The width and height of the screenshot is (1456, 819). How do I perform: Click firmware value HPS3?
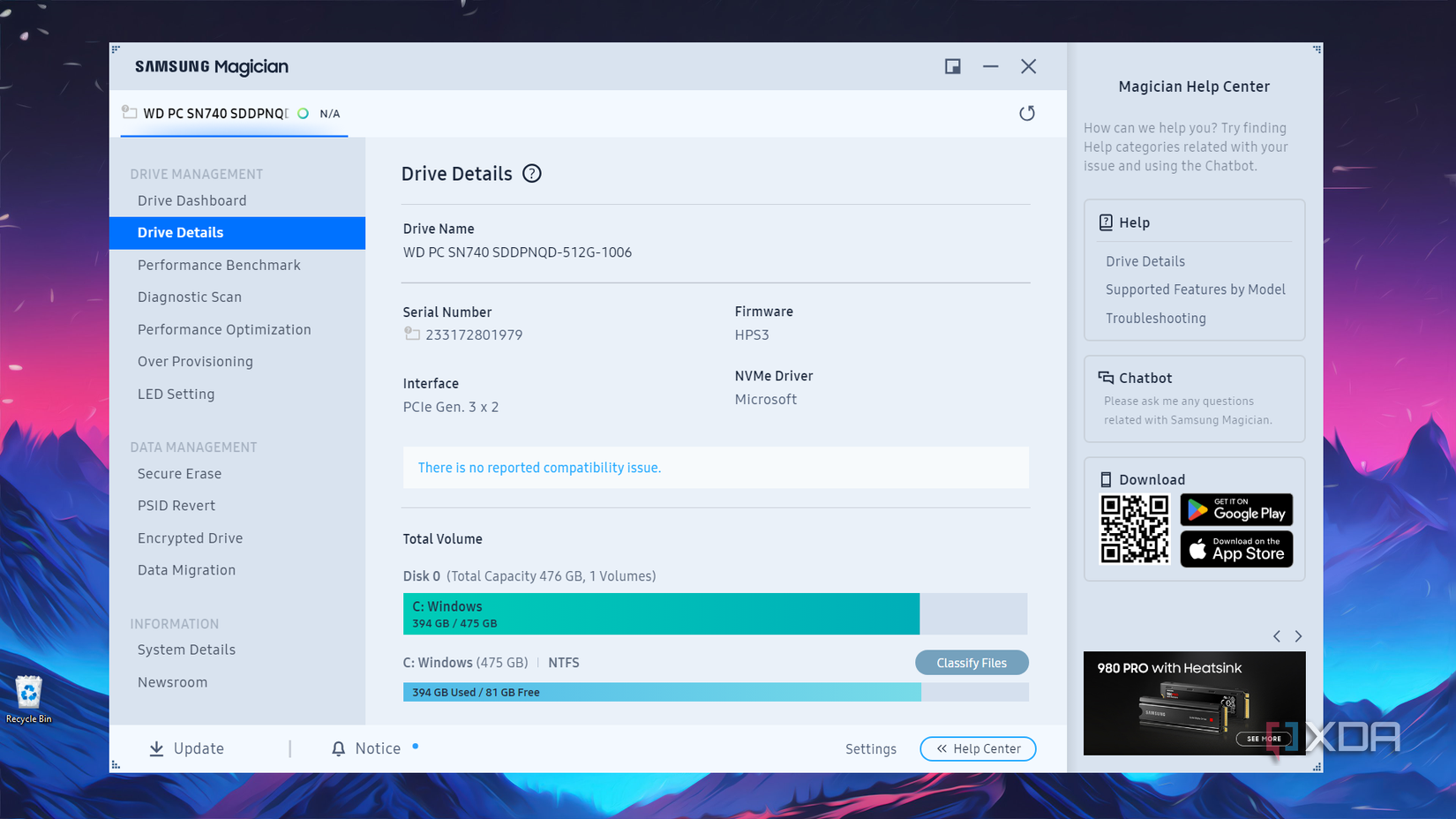point(752,335)
